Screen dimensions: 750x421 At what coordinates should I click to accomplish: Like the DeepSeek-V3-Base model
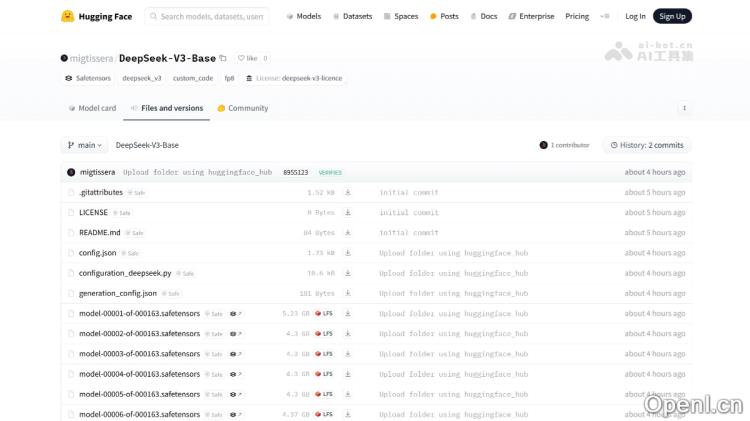[x=247, y=58]
